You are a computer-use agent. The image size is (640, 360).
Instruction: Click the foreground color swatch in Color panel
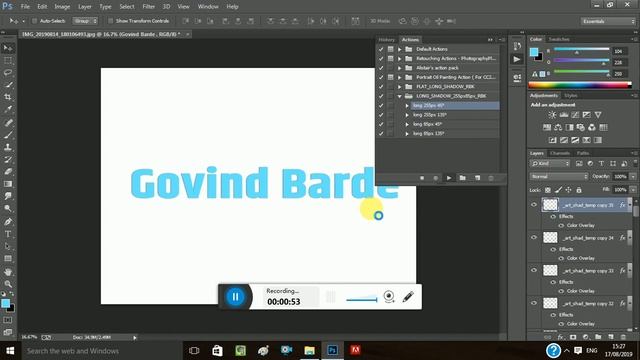pos(533,52)
